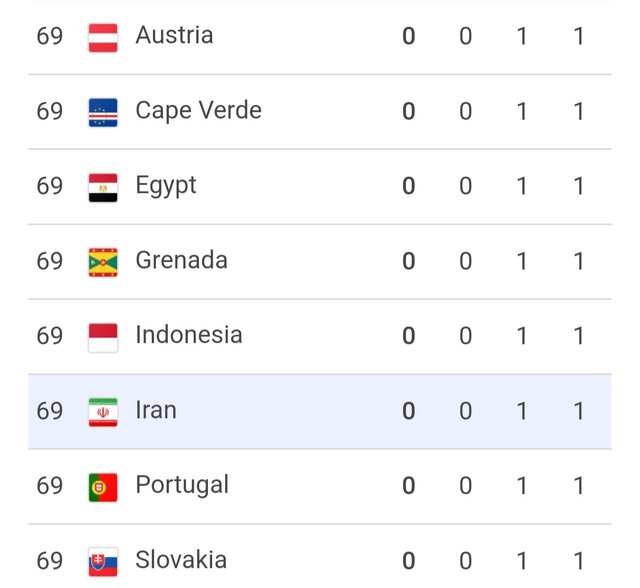Click the Cape Verde flag icon
Screen dimensions: 640x588
click(103, 111)
